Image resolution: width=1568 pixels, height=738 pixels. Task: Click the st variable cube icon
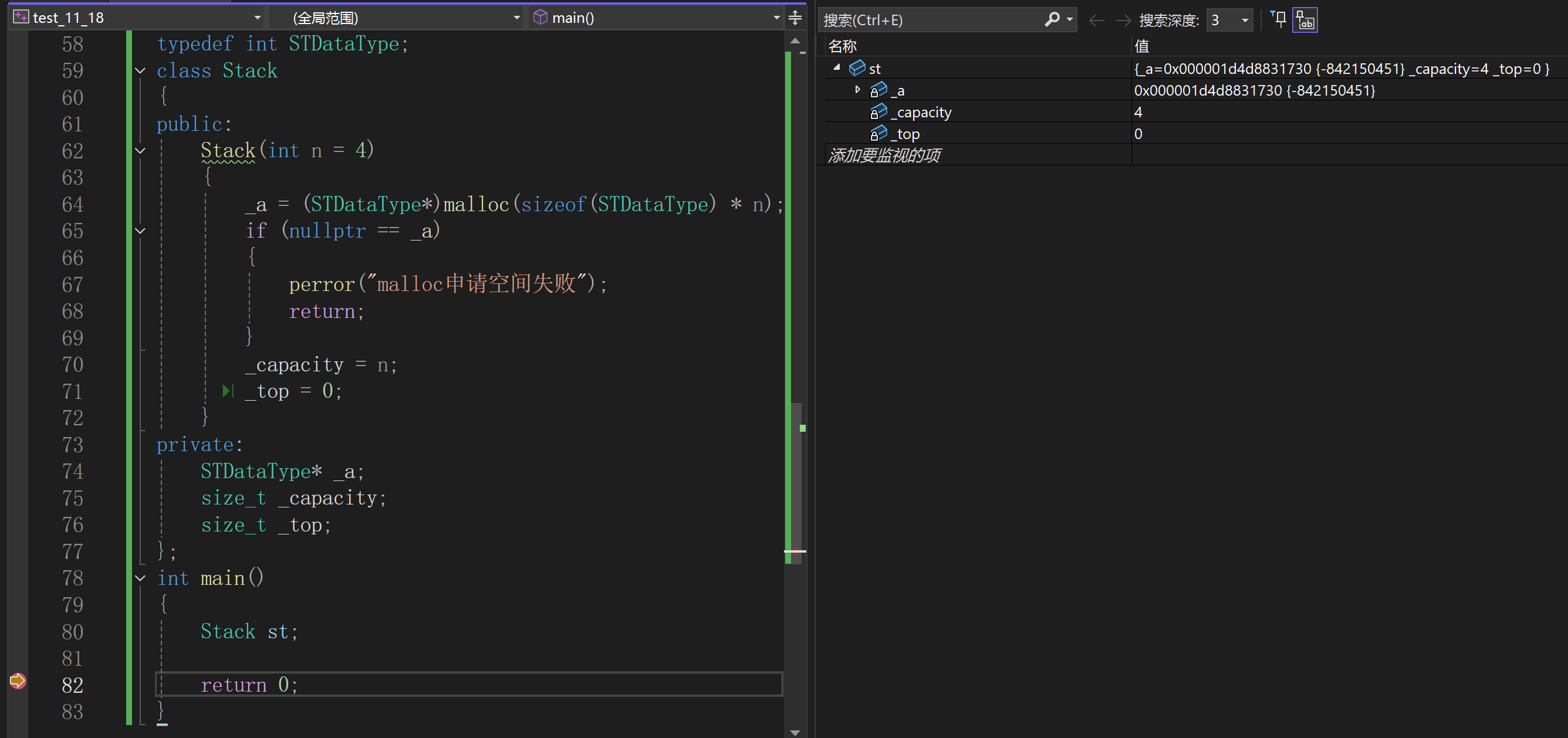857,68
